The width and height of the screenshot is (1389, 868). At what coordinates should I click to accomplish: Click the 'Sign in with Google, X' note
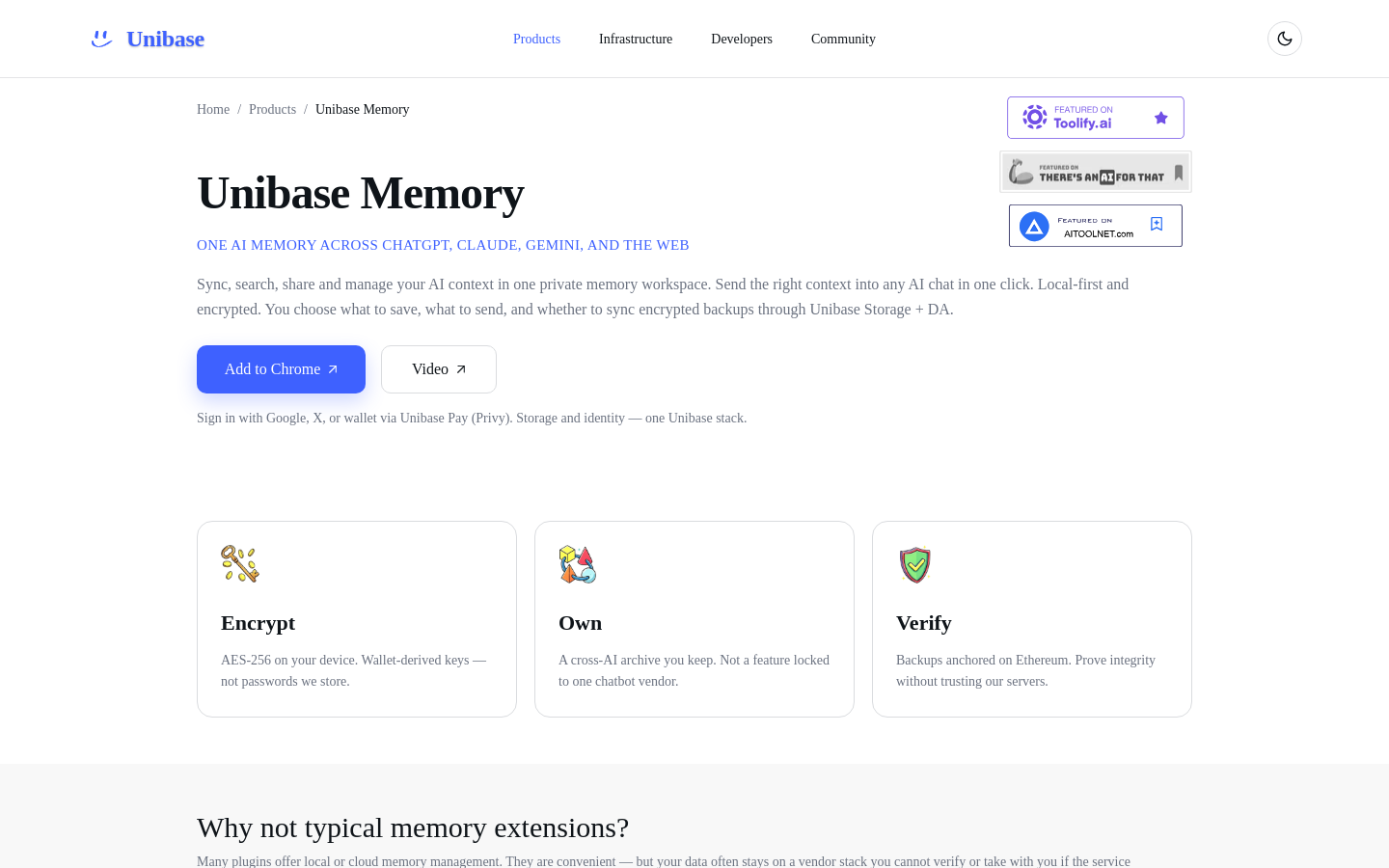coord(472,418)
